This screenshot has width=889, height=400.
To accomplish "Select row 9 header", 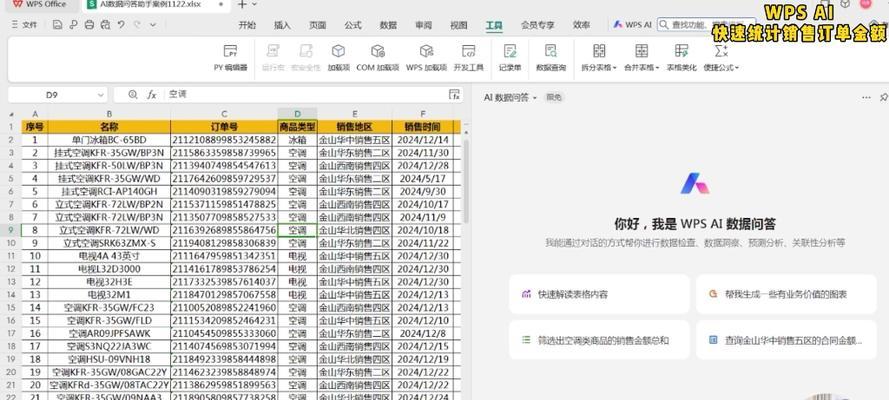I will click(11, 230).
